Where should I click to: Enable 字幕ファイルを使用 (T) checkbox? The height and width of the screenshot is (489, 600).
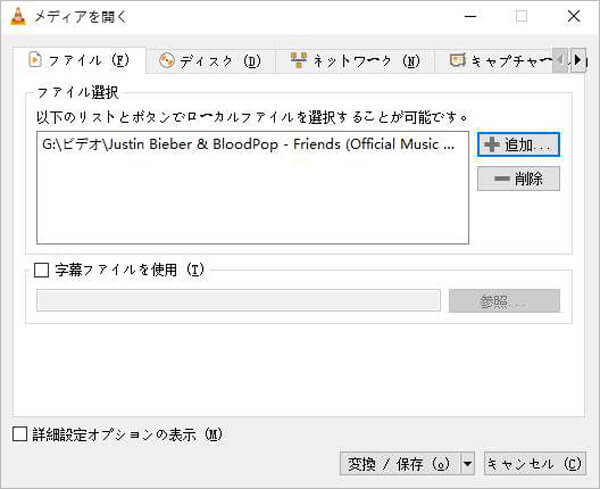41,270
